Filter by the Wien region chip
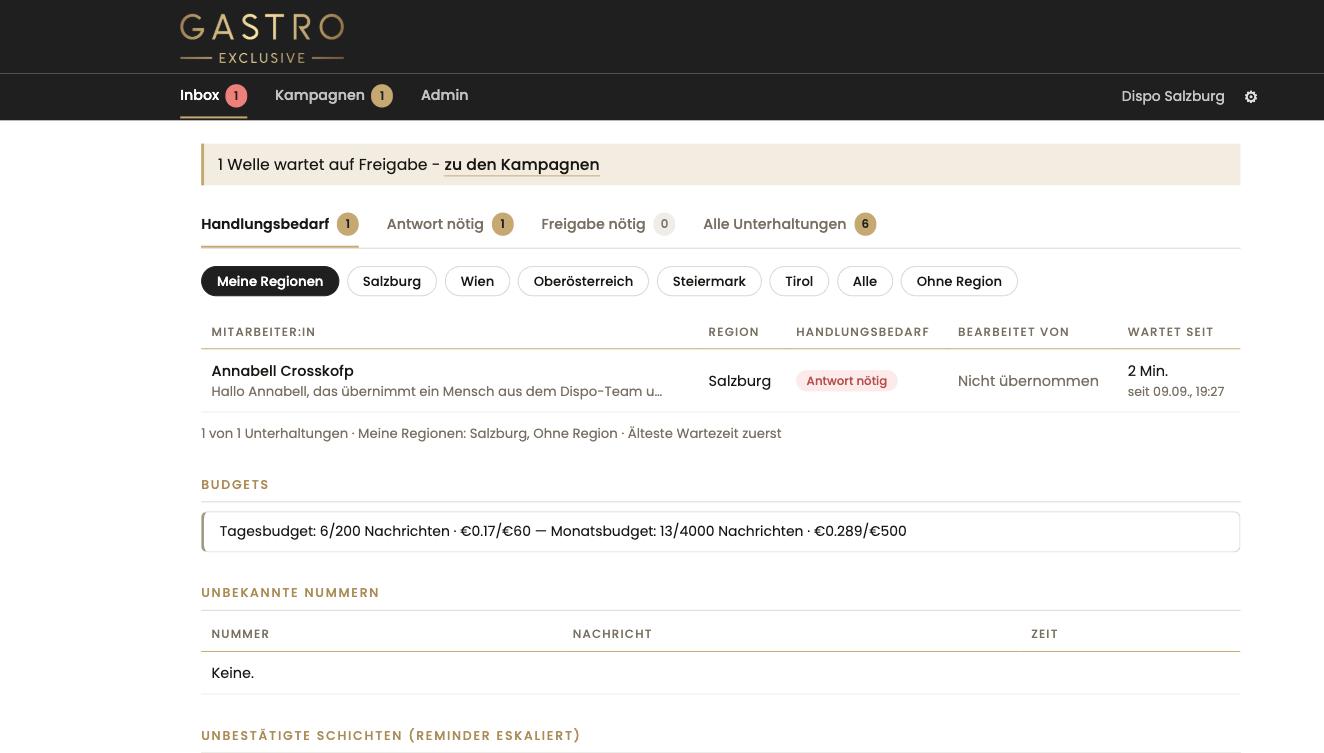This screenshot has width=1324, height=753. point(477,281)
